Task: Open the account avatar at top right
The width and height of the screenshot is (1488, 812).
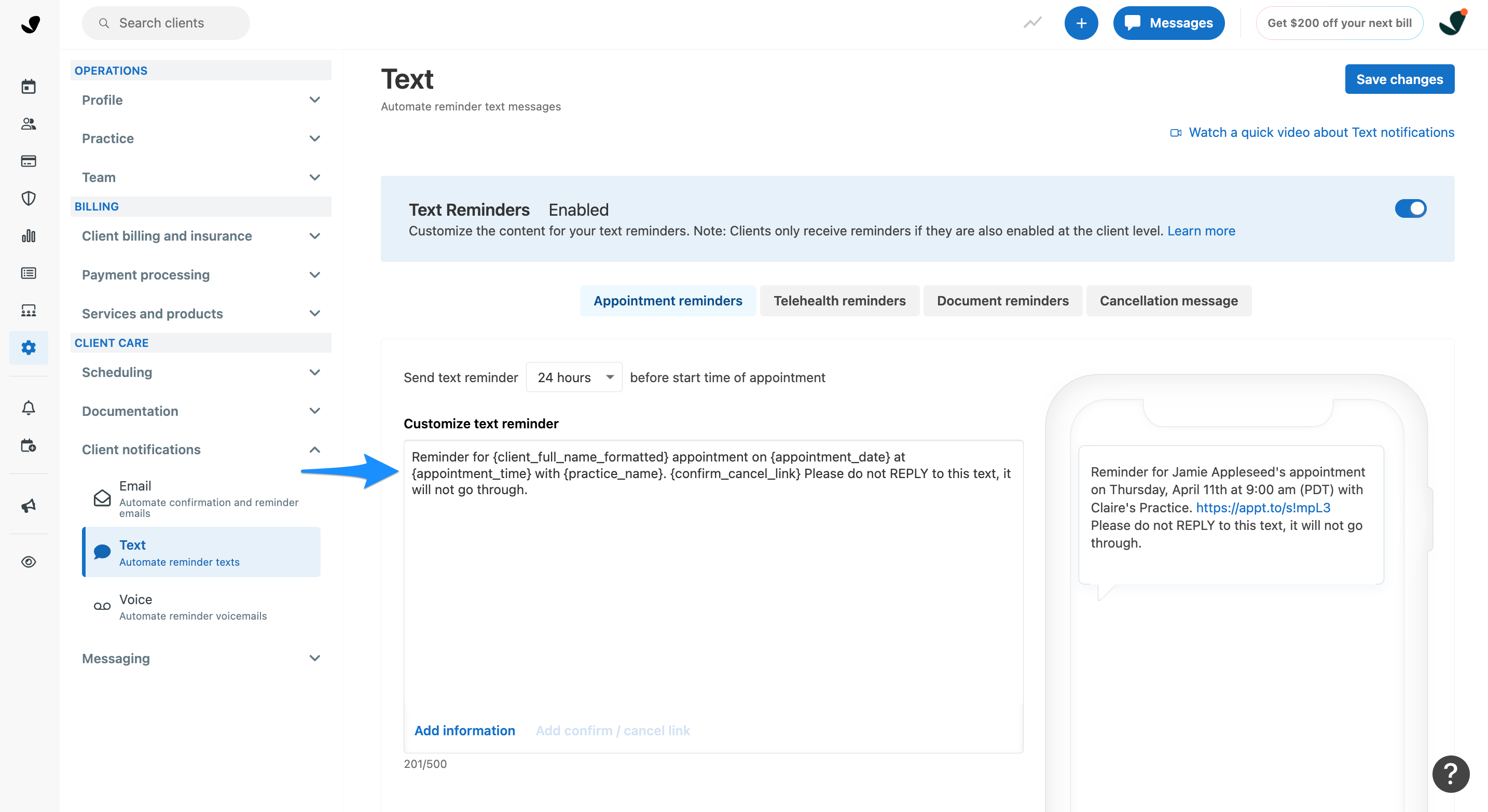Action: click(x=1452, y=23)
